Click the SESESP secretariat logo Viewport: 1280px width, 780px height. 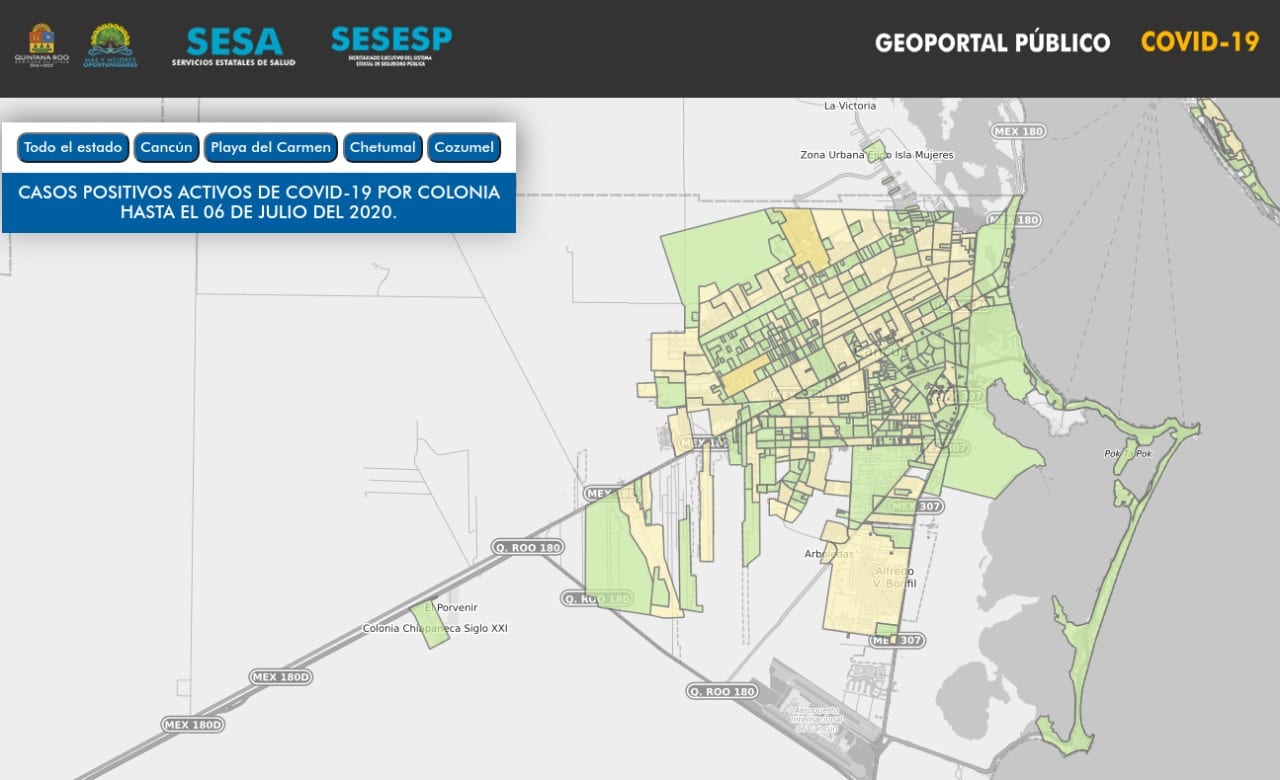(x=390, y=42)
